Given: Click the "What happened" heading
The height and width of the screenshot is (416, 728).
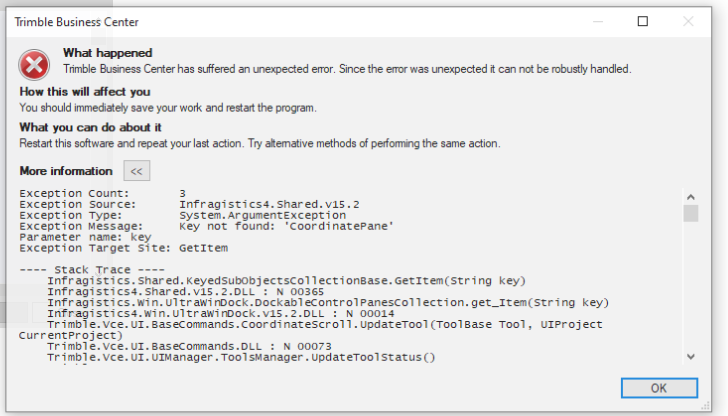Looking at the screenshot, I should click(x=108, y=53).
